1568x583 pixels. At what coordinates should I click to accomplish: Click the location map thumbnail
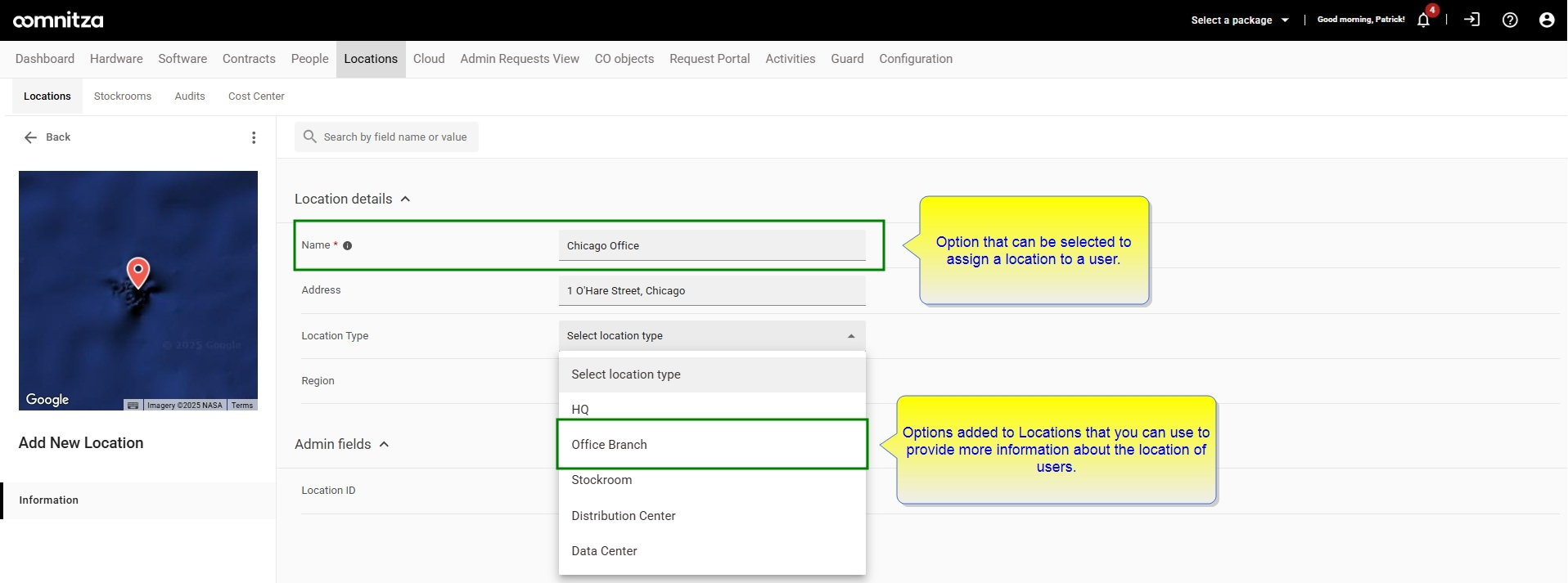138,290
